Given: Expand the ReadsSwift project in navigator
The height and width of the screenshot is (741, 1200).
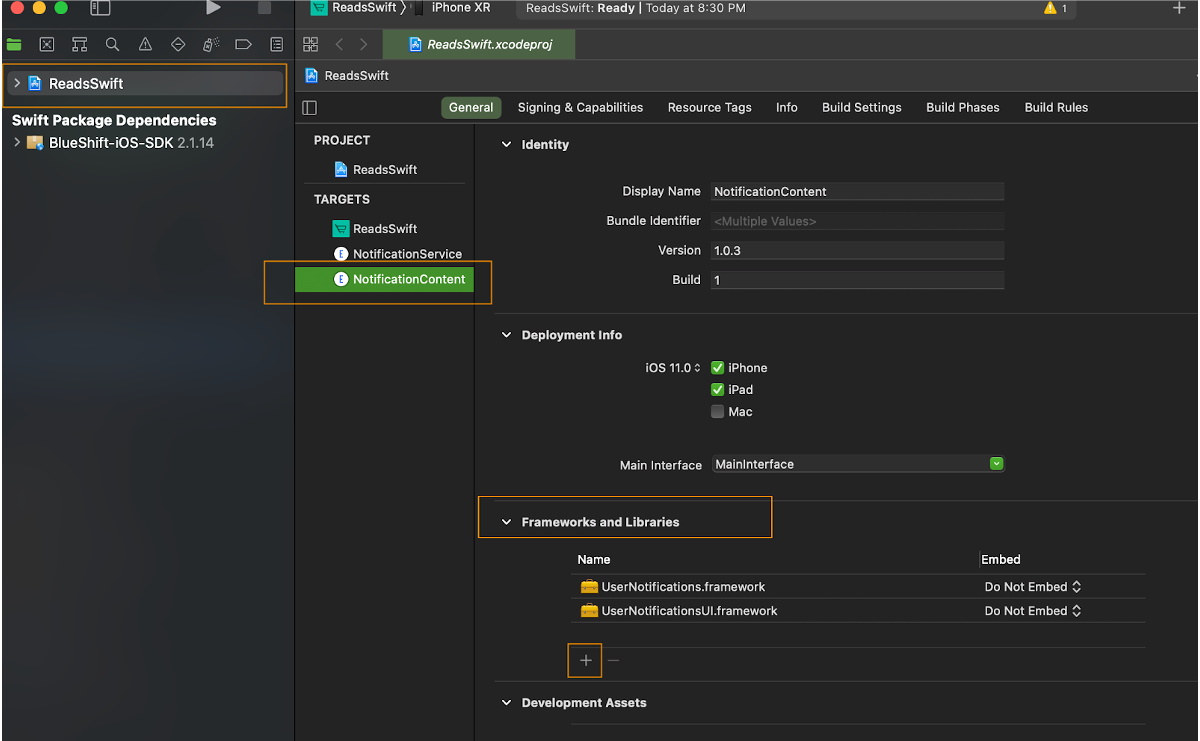Looking at the screenshot, I should pos(17,83).
